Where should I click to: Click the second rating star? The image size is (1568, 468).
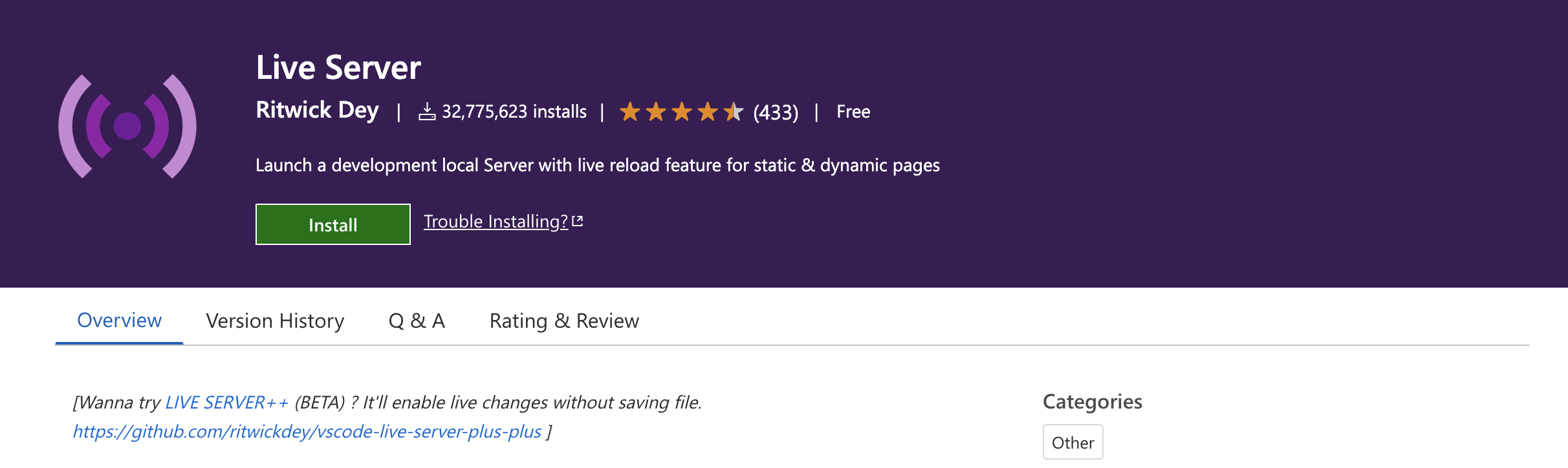pyautogui.click(x=655, y=112)
